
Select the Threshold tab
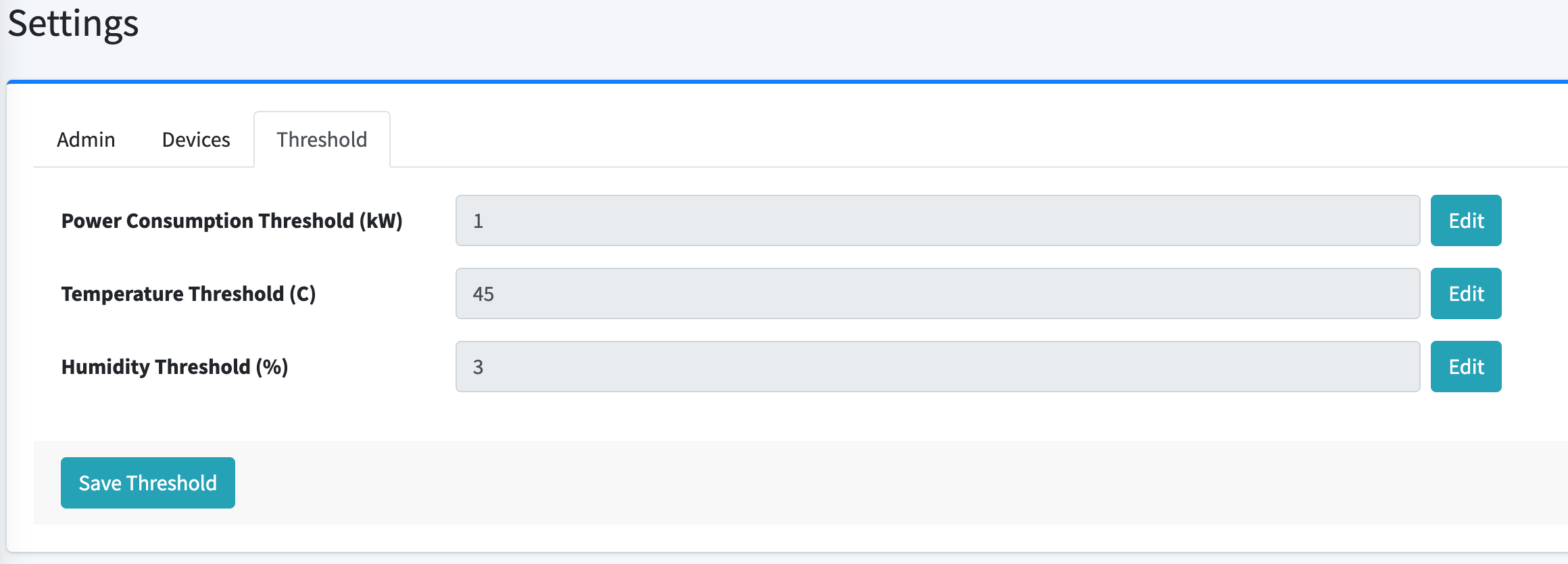click(x=322, y=139)
